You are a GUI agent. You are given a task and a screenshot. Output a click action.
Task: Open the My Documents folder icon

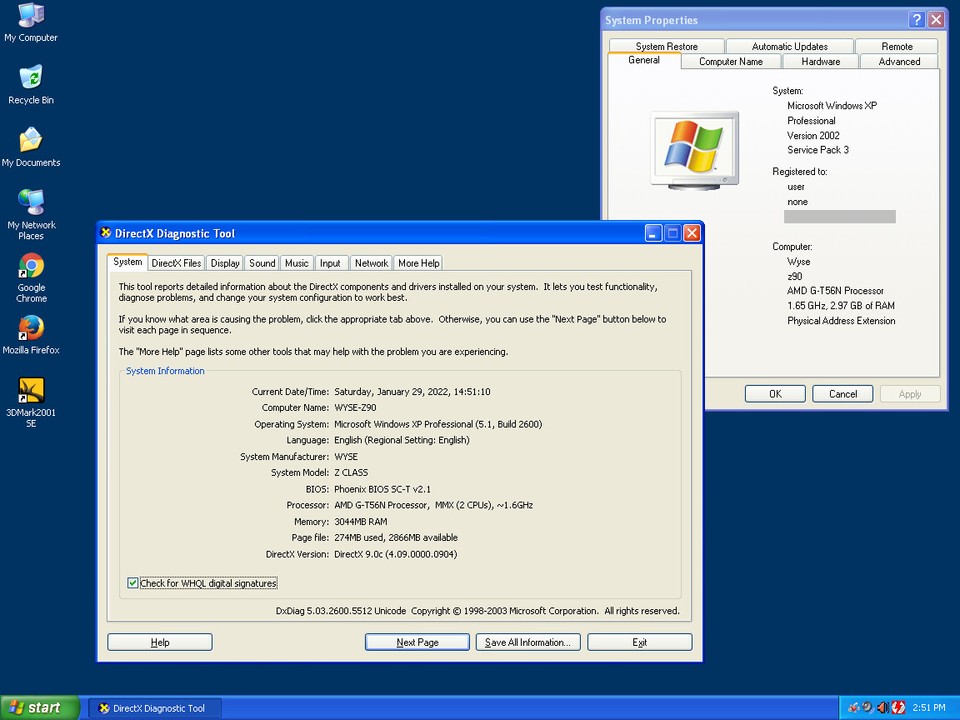click(x=31, y=141)
